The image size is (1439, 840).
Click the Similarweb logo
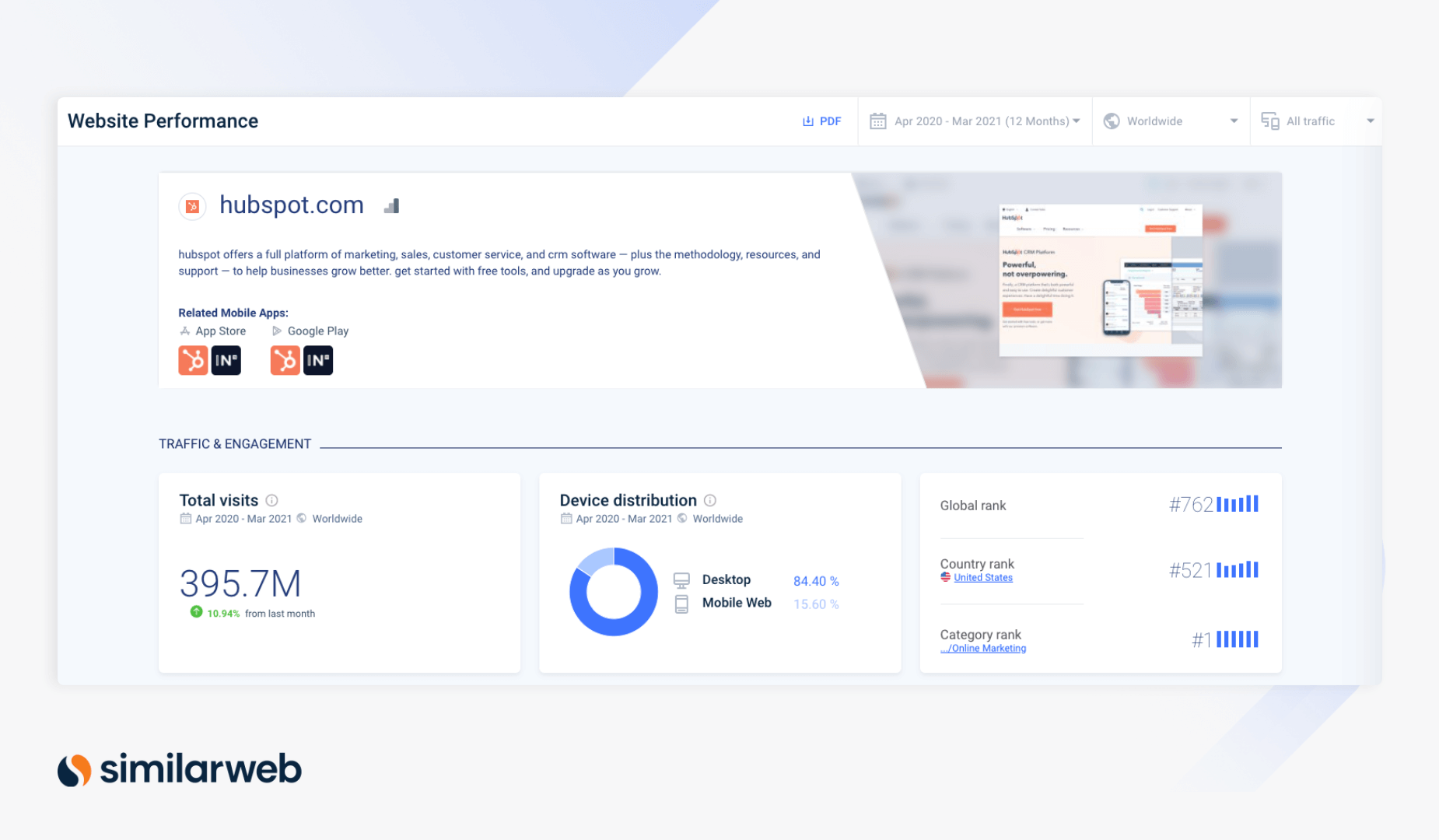tap(179, 769)
